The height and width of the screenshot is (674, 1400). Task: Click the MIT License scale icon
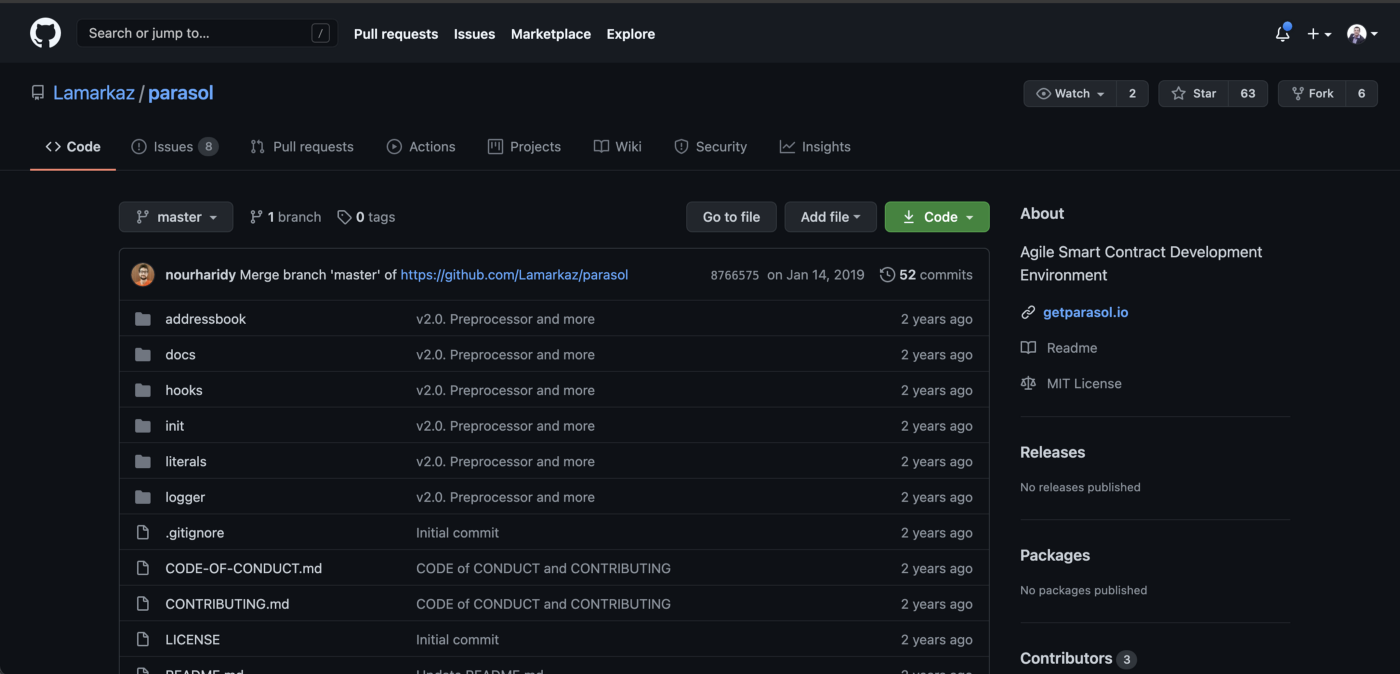click(1028, 383)
